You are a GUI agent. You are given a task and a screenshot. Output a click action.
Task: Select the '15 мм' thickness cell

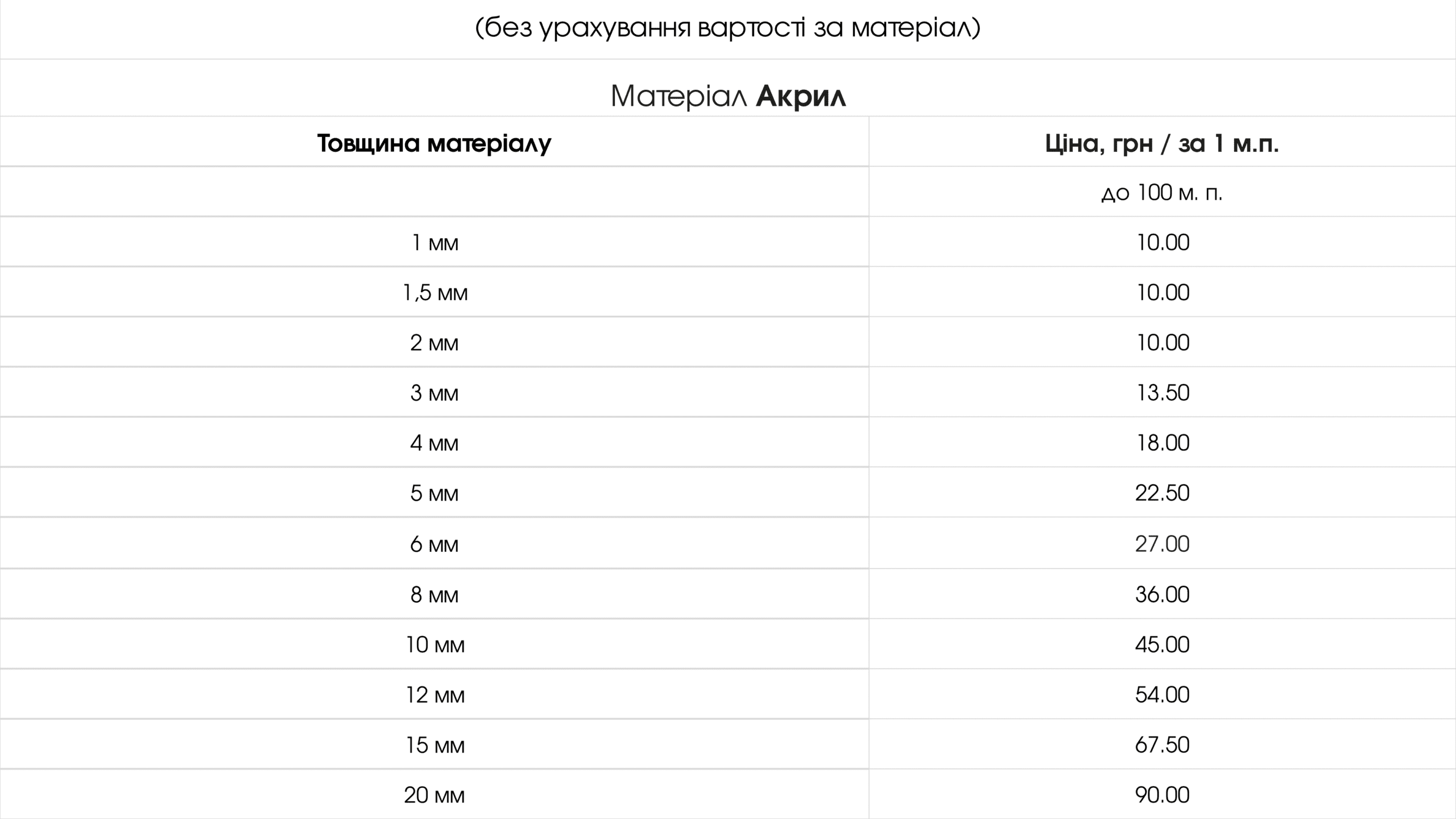435,744
